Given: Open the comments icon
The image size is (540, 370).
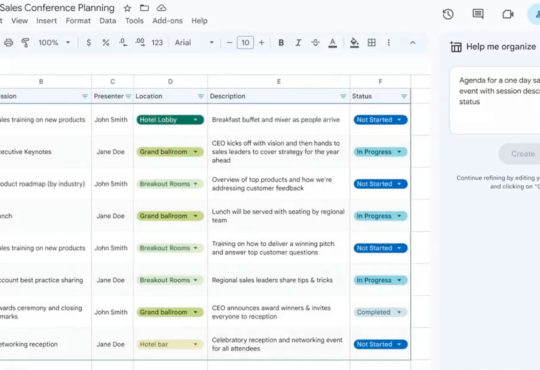Looking at the screenshot, I should (x=478, y=14).
